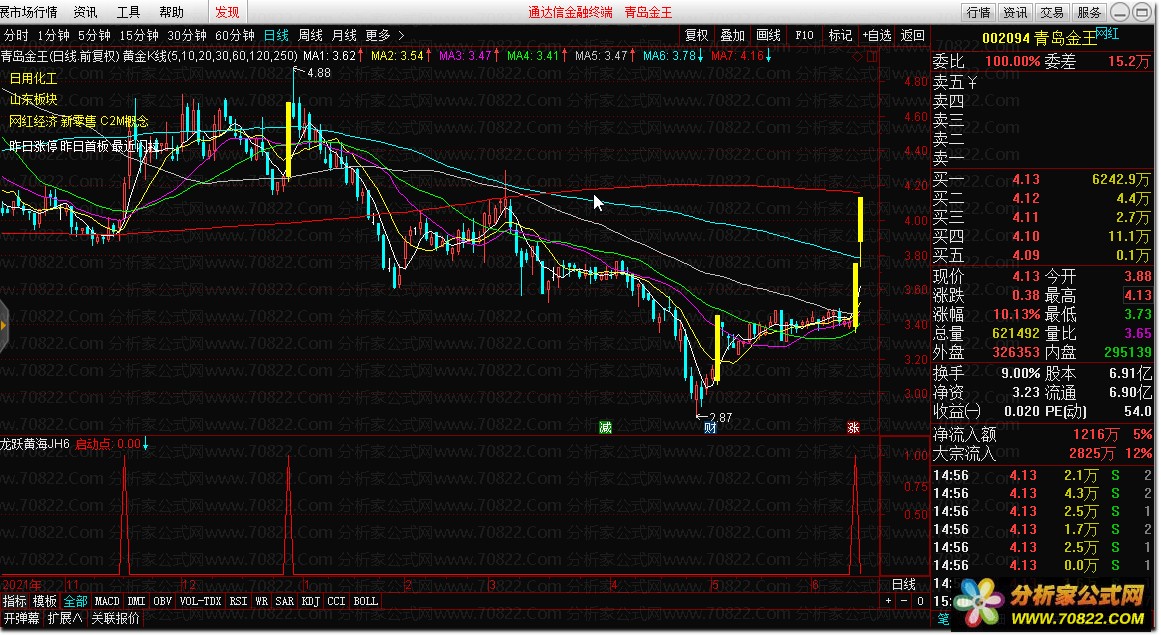Switch to the 15分钟 period
The width and height of the screenshot is (1161, 635).
[139, 35]
